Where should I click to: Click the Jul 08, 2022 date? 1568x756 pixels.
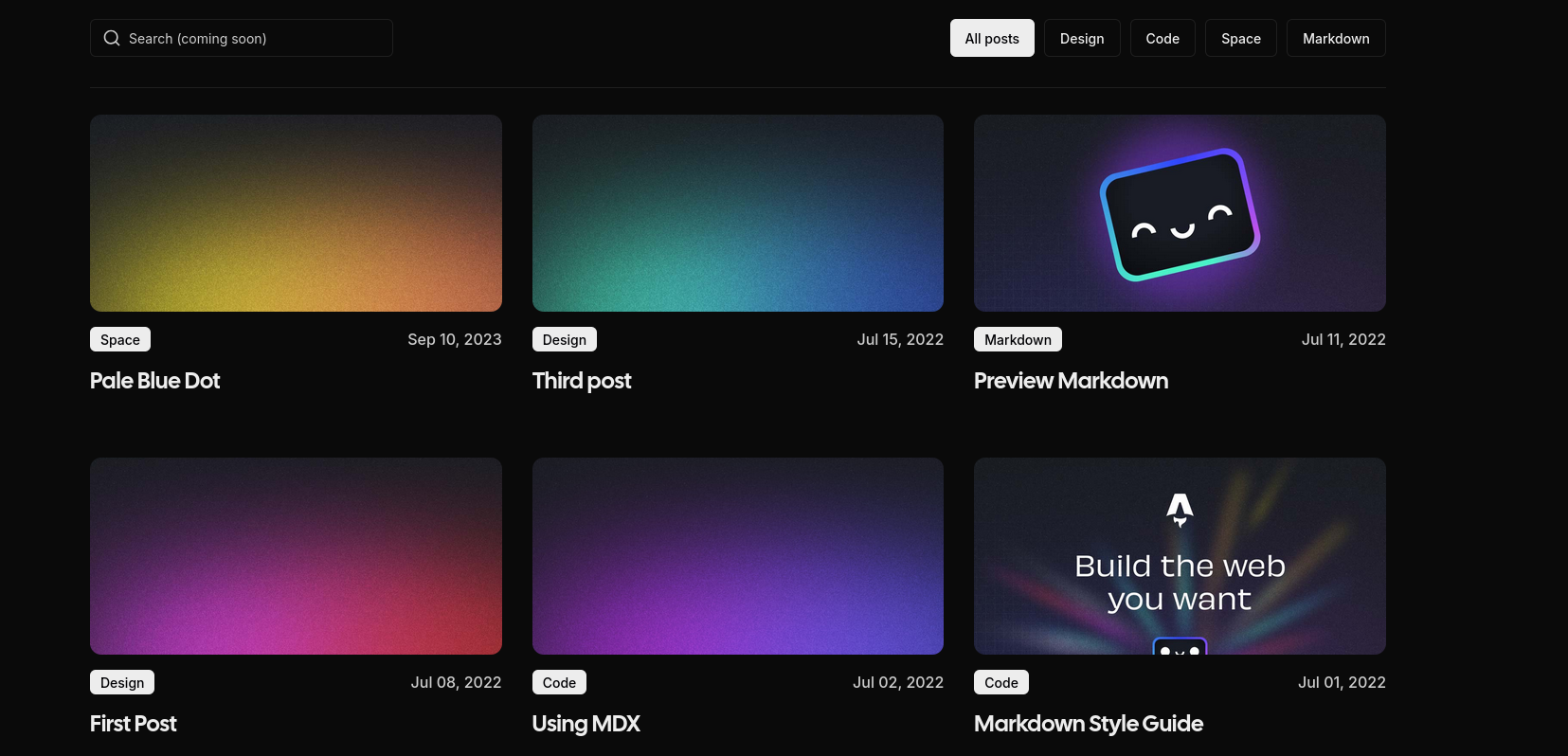pyautogui.click(x=456, y=682)
